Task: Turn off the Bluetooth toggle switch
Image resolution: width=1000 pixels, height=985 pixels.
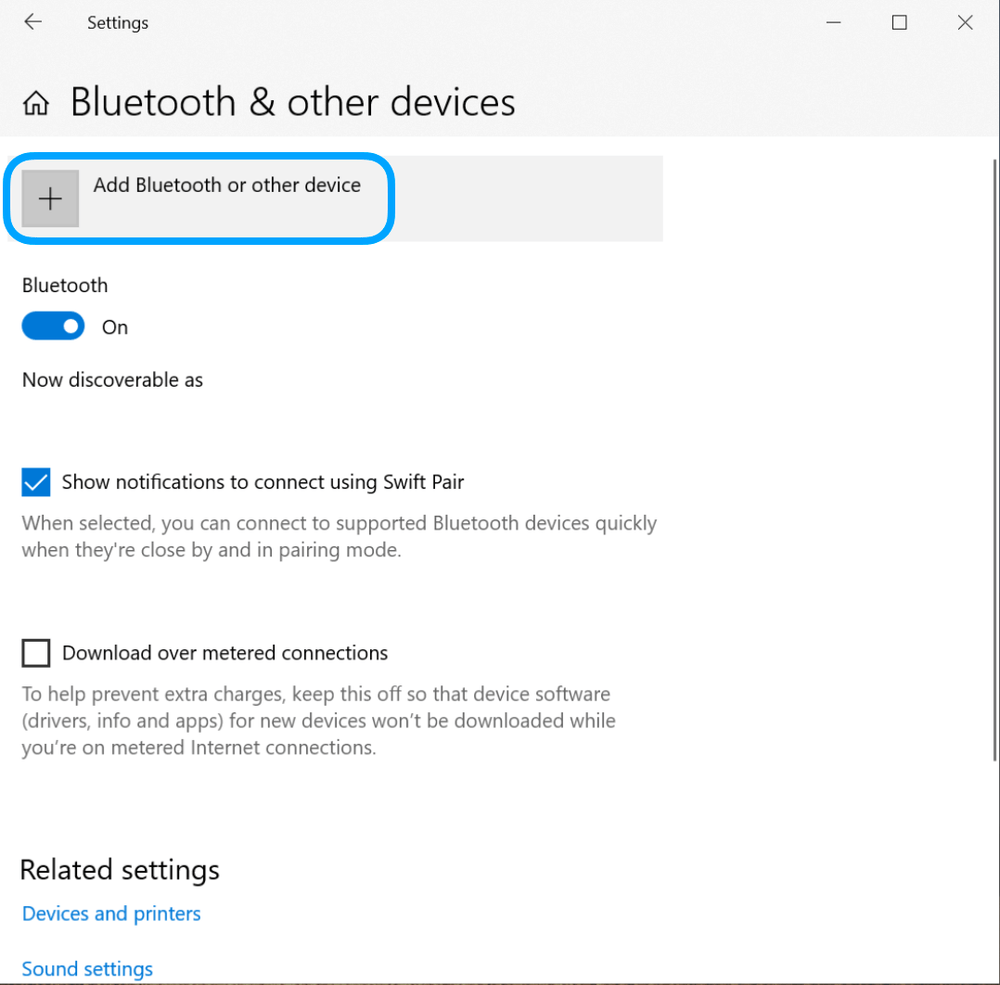Action: [53, 327]
